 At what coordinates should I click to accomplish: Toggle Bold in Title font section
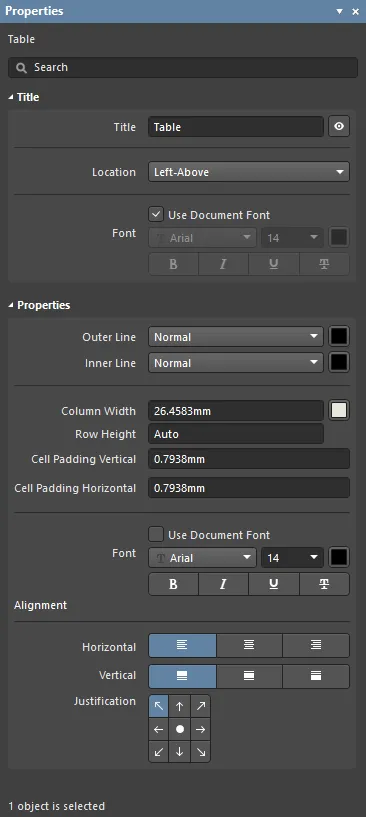[x=174, y=264]
